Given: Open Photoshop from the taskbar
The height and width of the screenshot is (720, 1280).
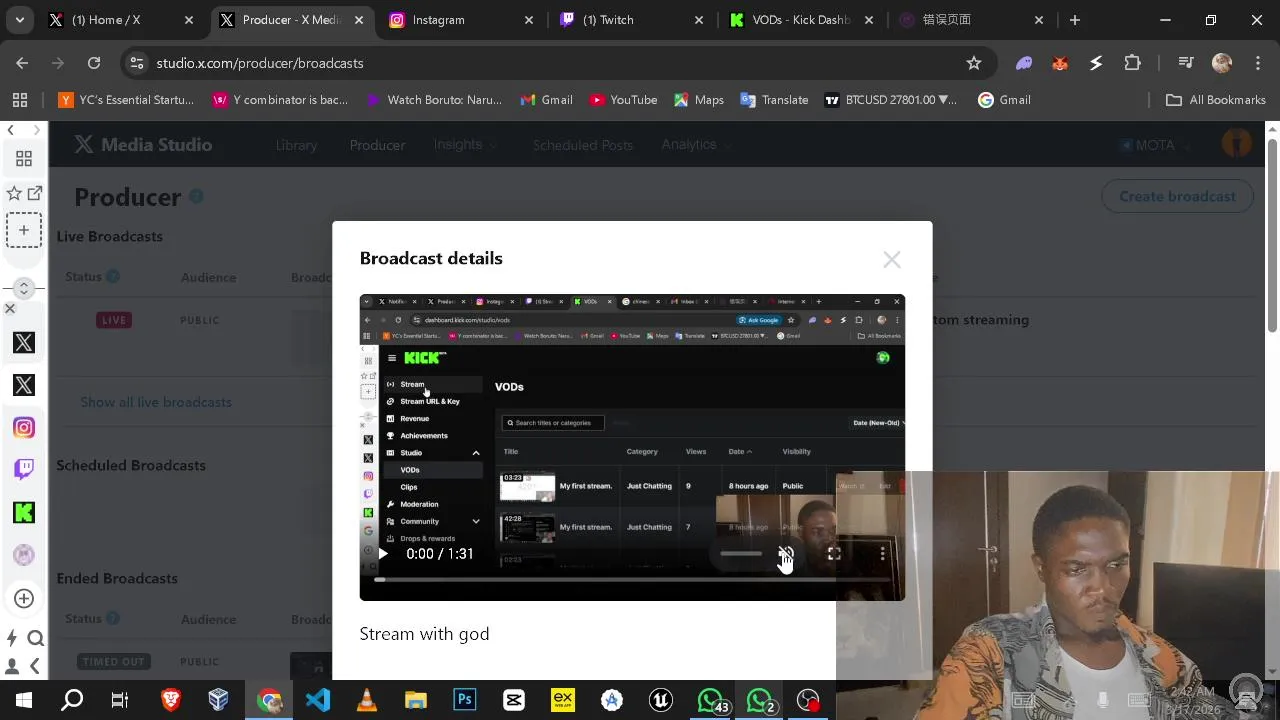Looking at the screenshot, I should coord(465,700).
